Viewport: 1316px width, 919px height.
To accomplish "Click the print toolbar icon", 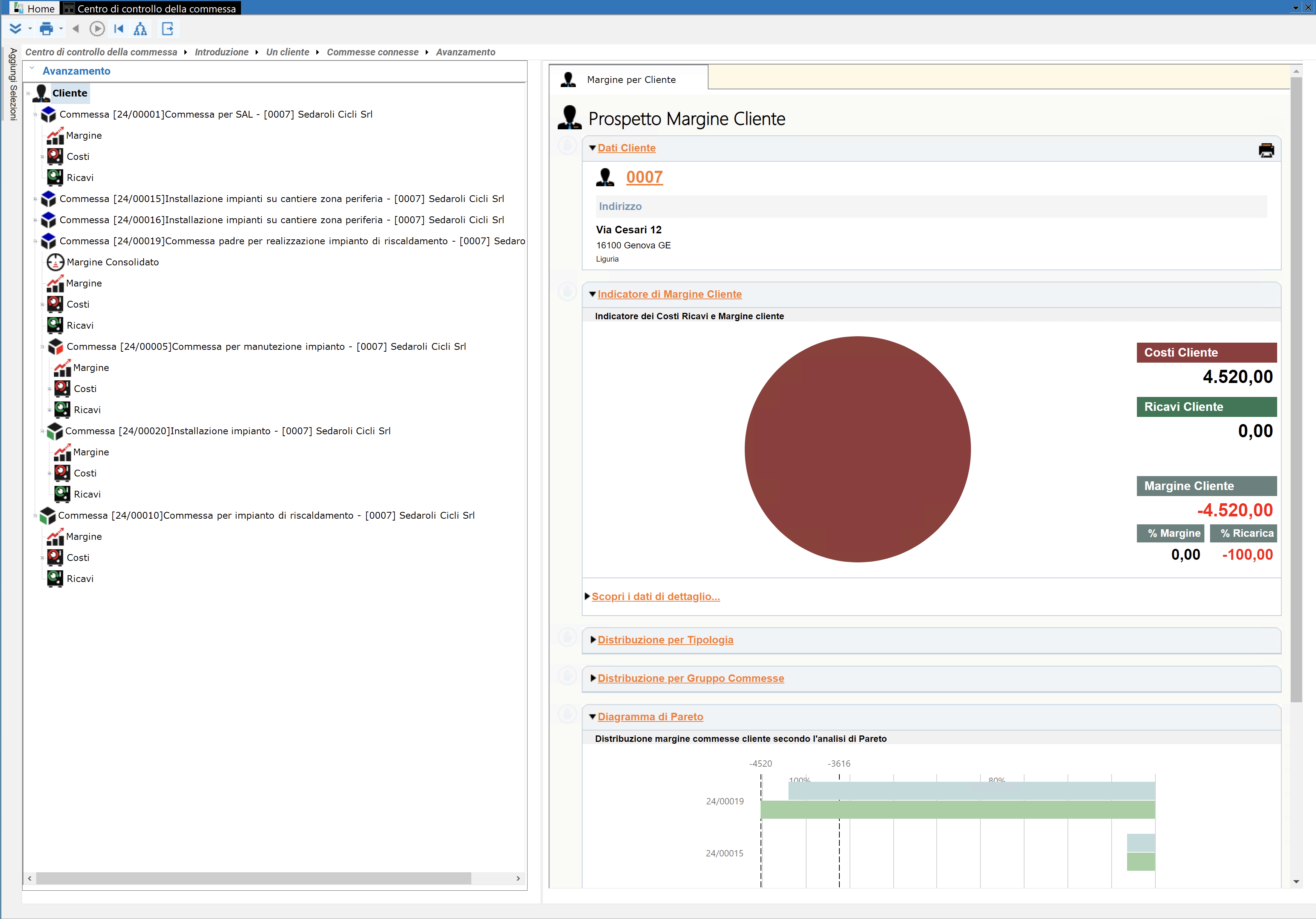I will [x=46, y=29].
